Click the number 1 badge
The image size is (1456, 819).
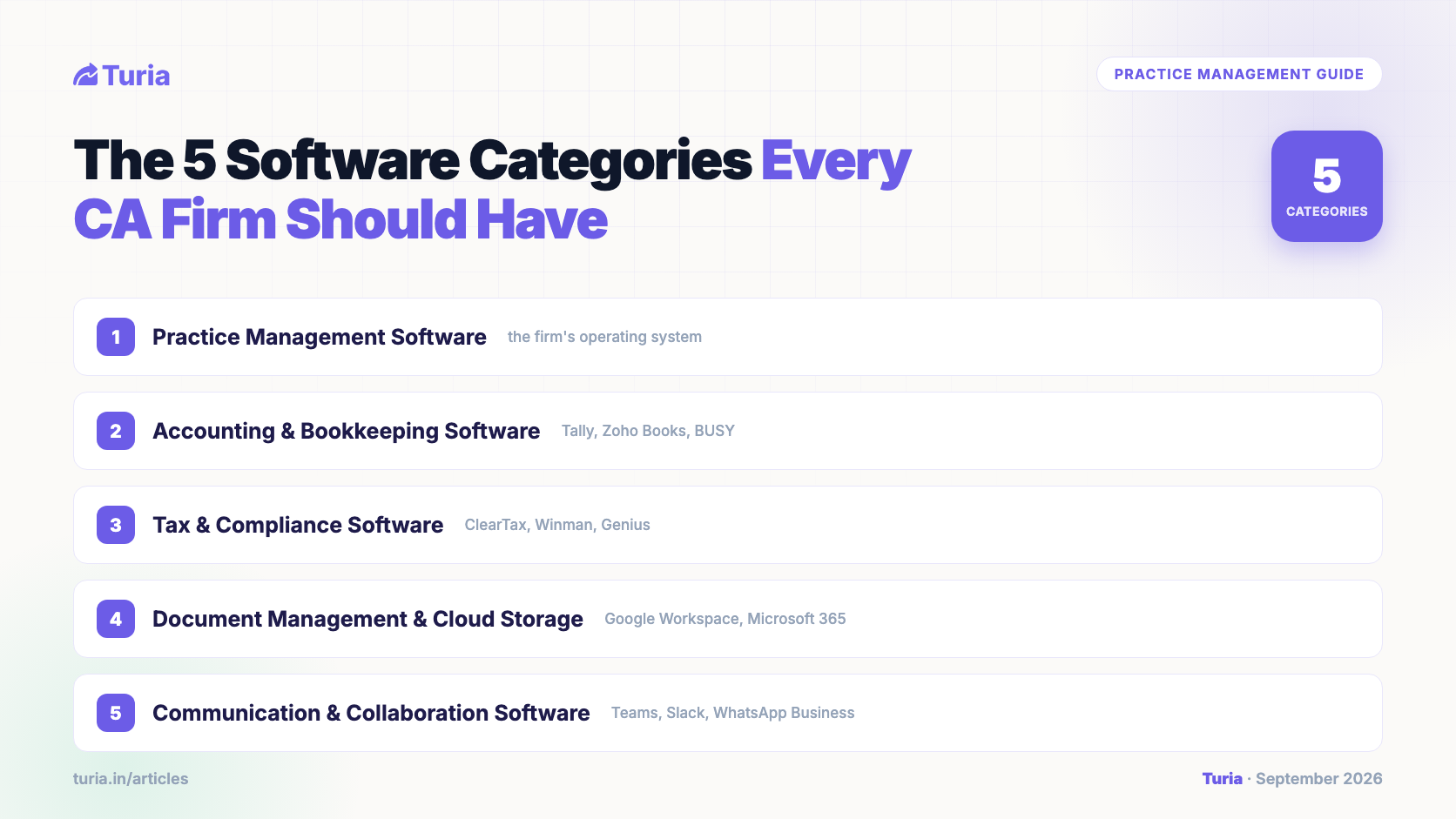[x=116, y=337]
